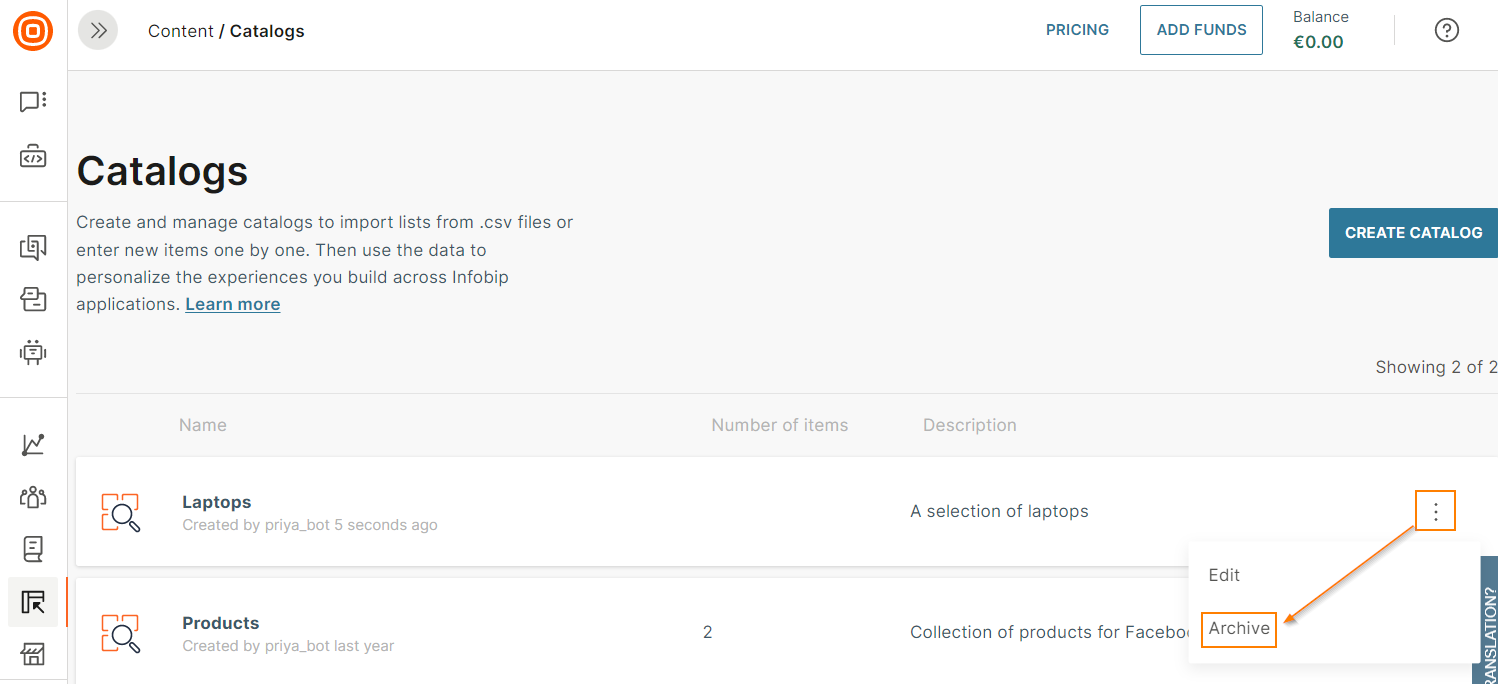Image resolution: width=1498 pixels, height=684 pixels.
Task: Open the Learn more link
Action: 232,303
